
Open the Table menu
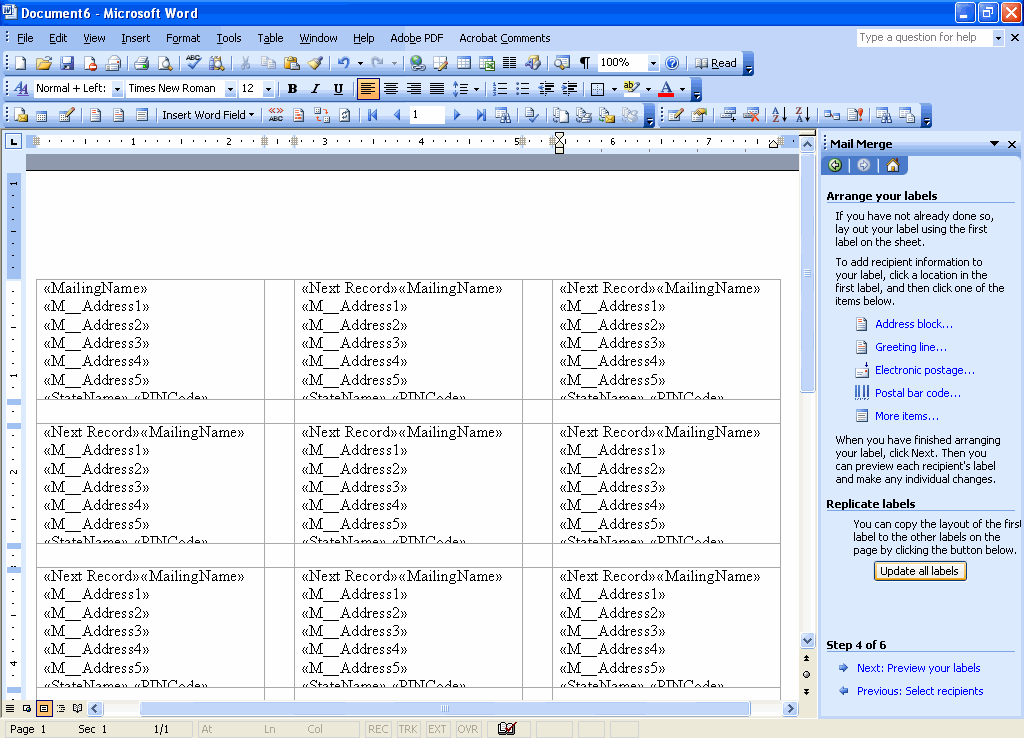270,38
